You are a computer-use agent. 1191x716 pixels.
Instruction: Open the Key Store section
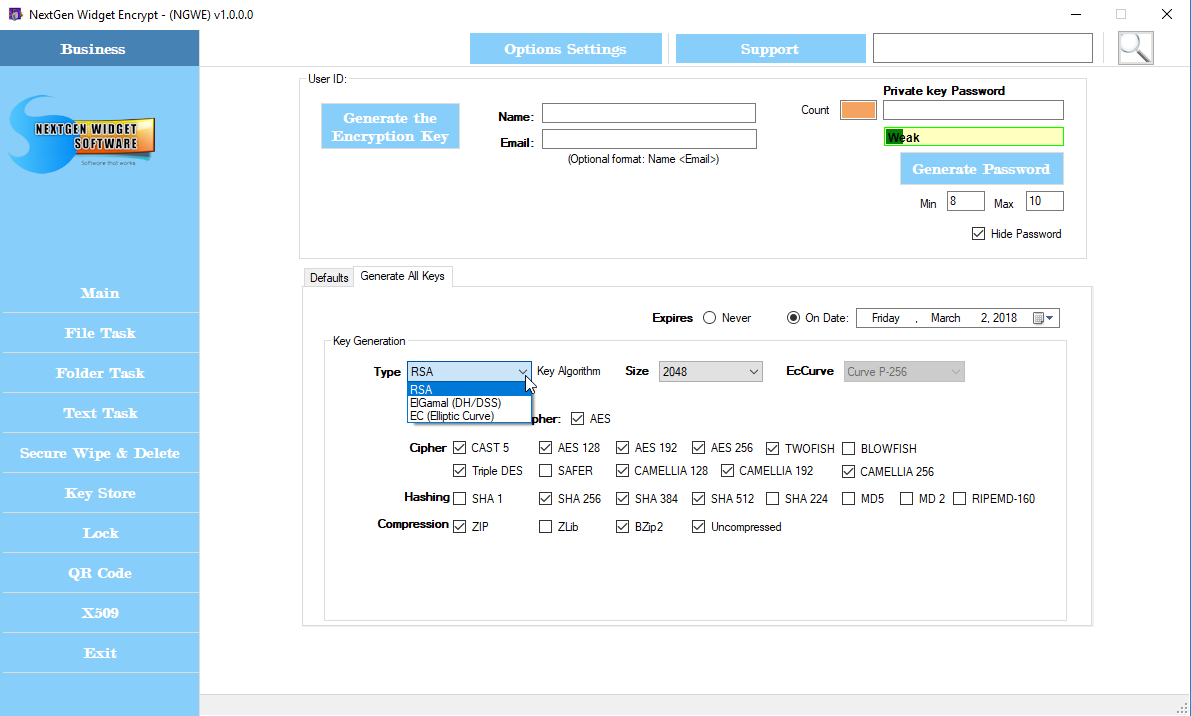(100, 494)
